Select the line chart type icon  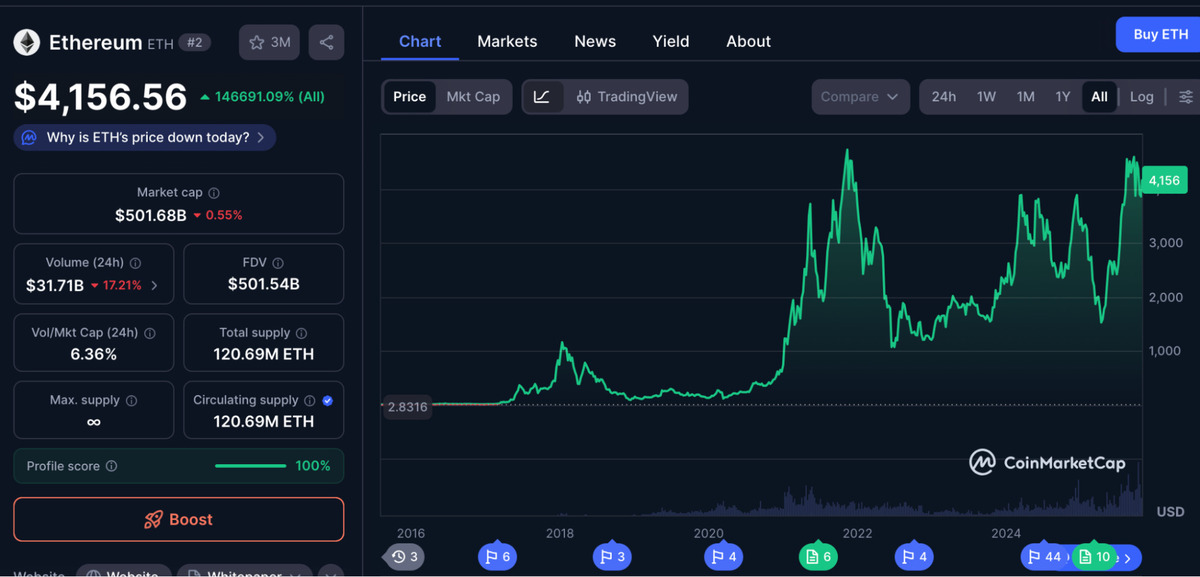542,97
